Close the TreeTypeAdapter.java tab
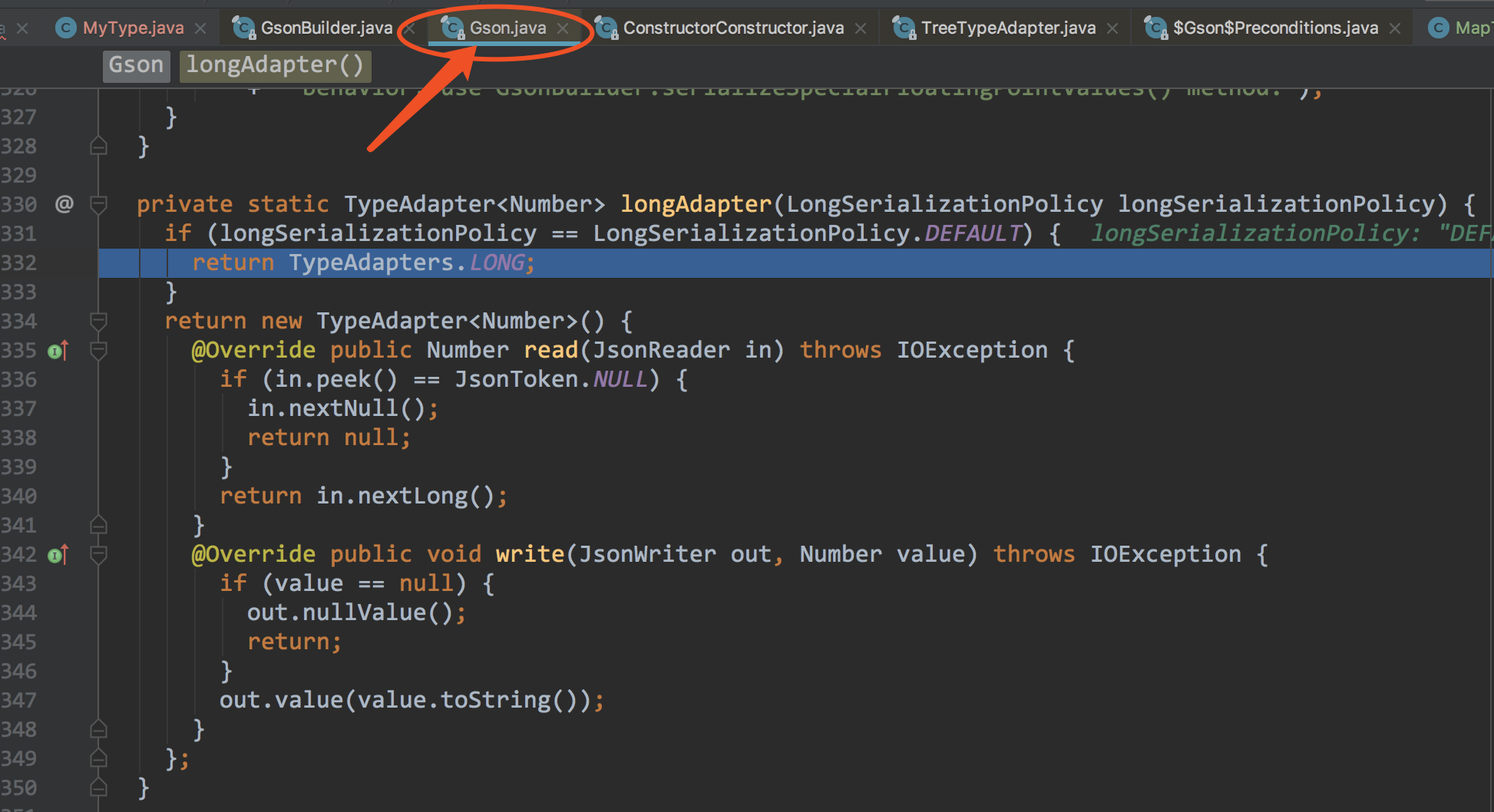The image size is (1494, 812). tap(1112, 28)
